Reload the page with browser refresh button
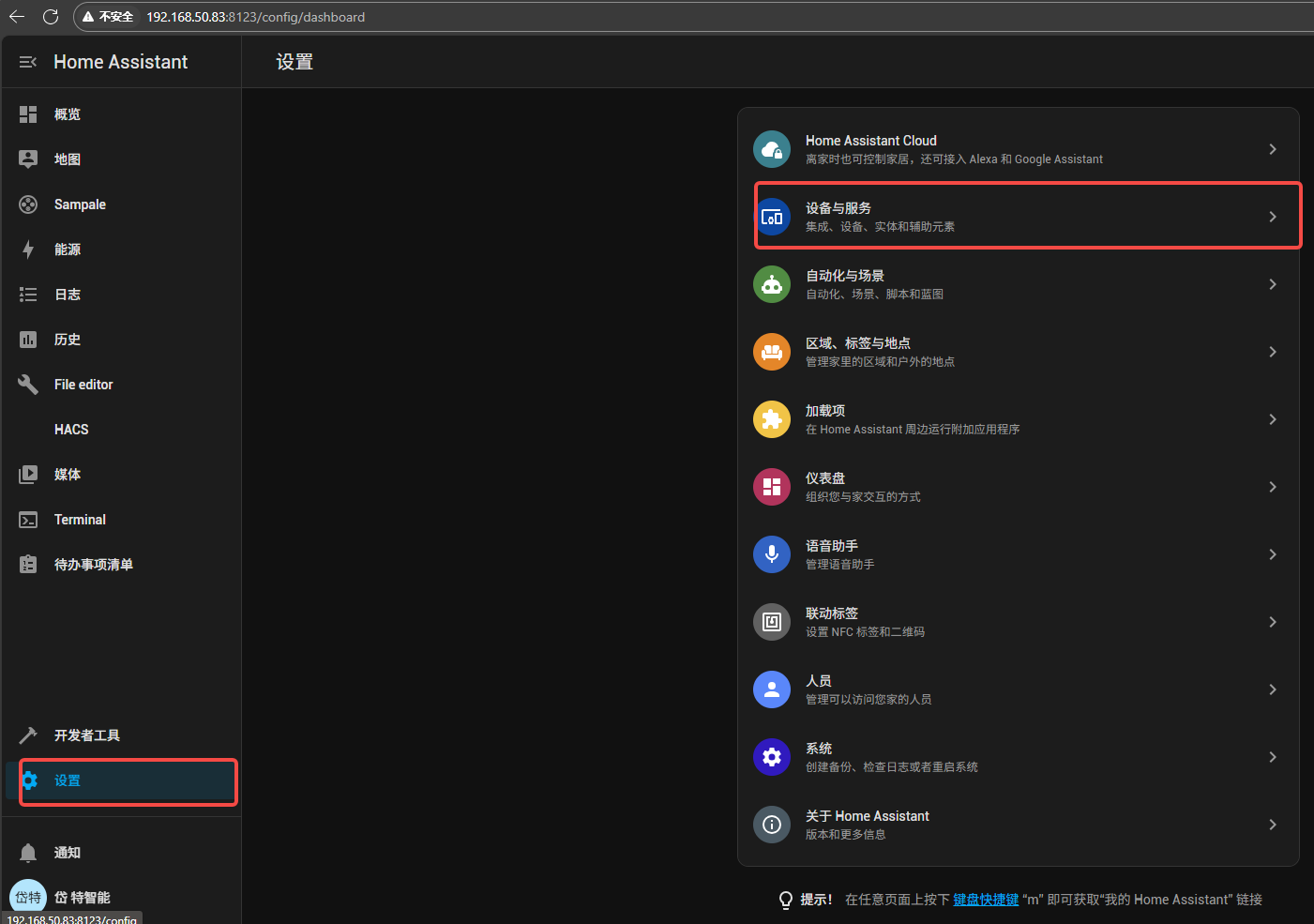Screen dimensions: 1314x924 [51, 17]
